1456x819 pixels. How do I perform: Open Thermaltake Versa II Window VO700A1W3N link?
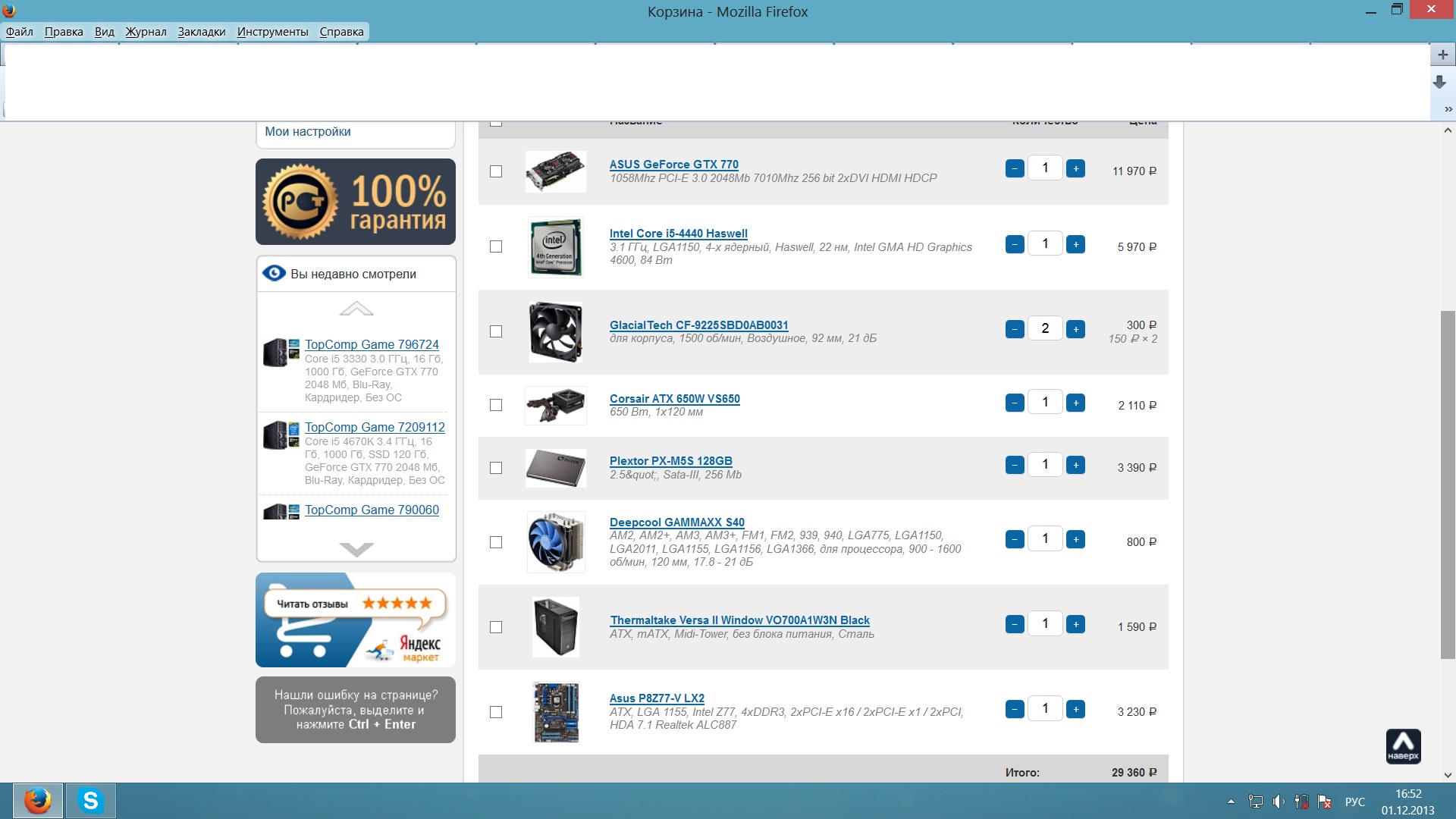(x=739, y=620)
